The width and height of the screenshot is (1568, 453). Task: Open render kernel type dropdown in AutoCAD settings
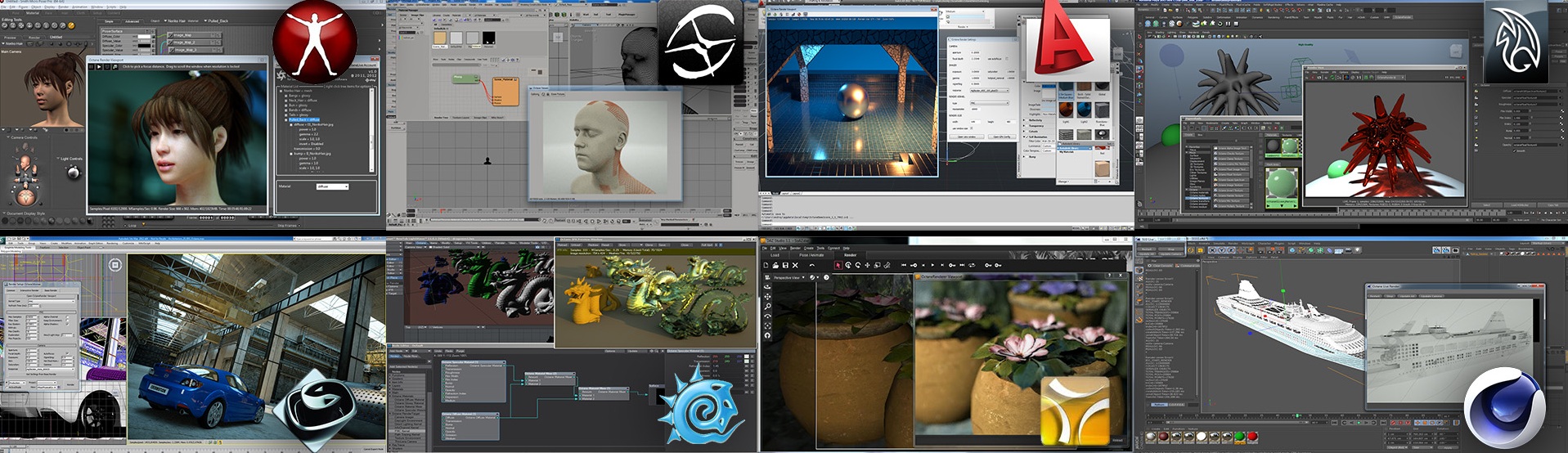pos(989,103)
